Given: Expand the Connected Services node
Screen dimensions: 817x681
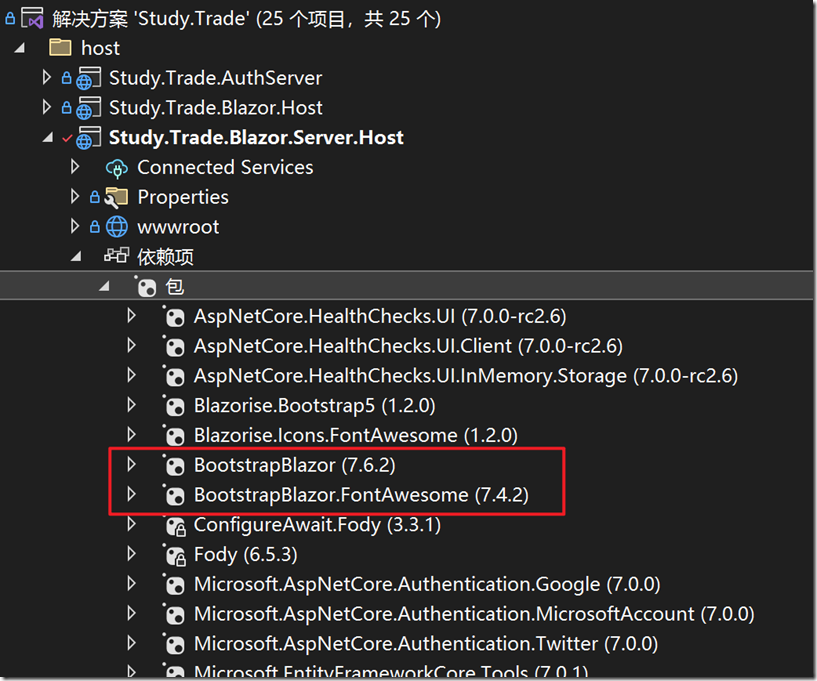Looking at the screenshot, I should tap(75, 167).
